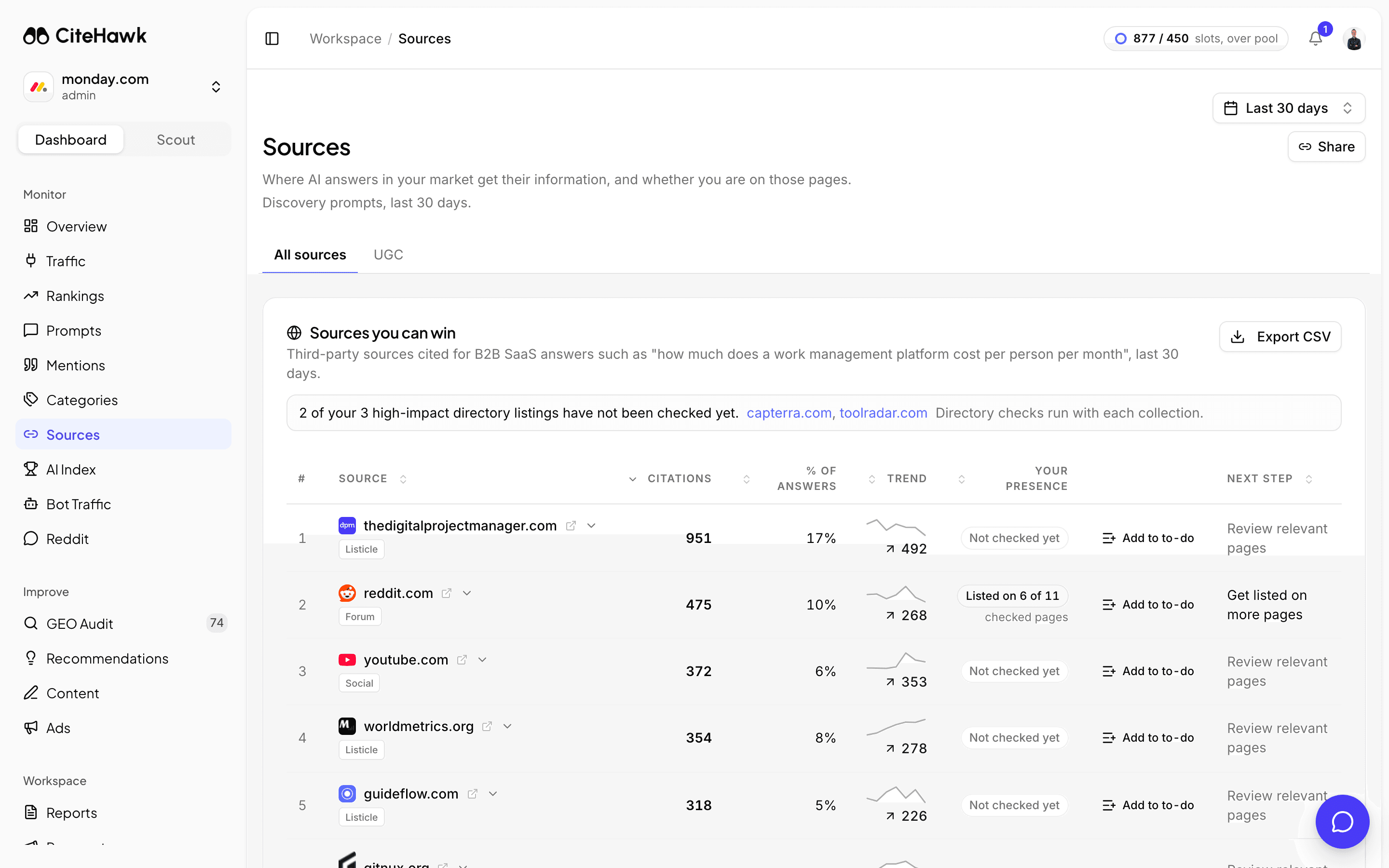1389x868 pixels.
Task: Open the user avatar menu
Action: (x=1353, y=39)
